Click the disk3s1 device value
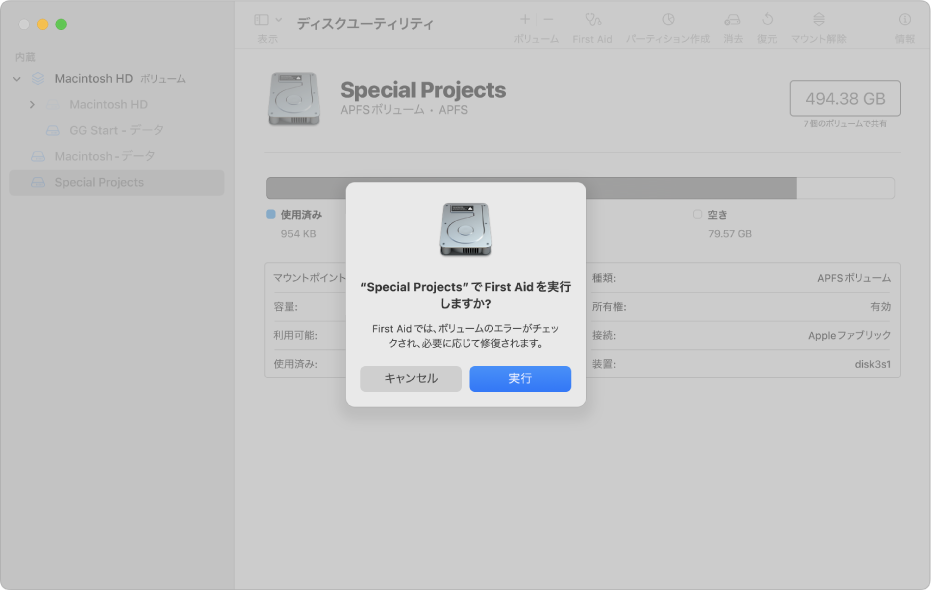931x593 pixels. [872, 364]
